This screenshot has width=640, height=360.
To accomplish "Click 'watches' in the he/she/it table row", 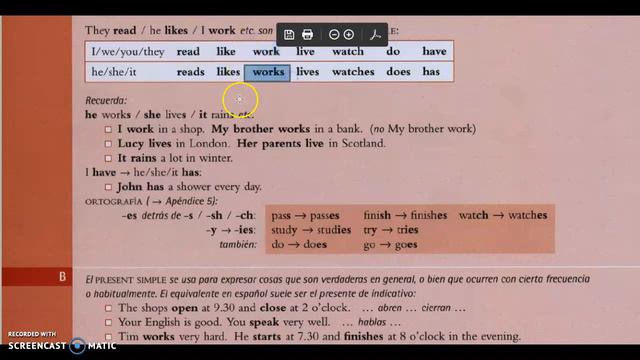I will click(x=353, y=71).
